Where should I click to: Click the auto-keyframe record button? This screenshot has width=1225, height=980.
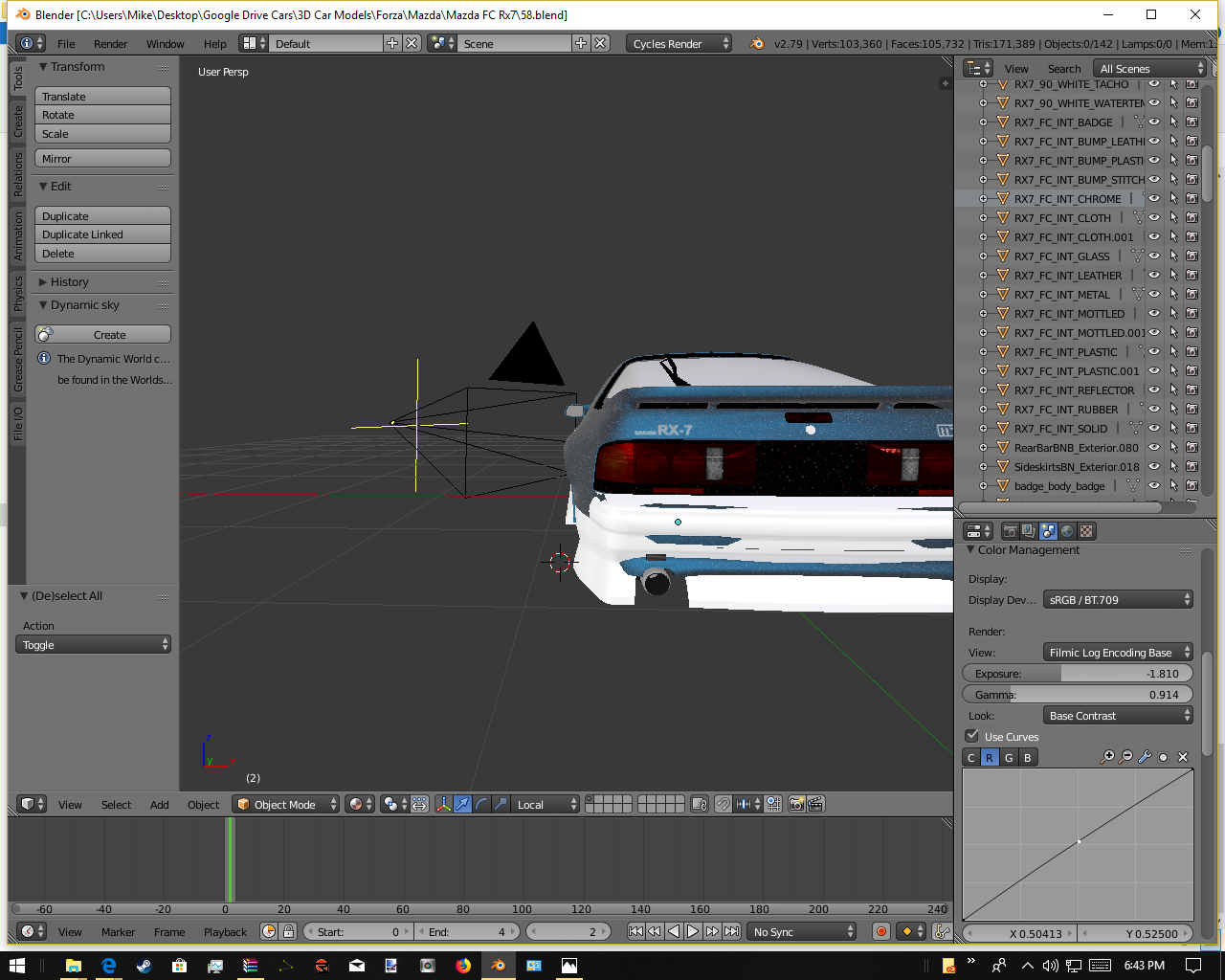tap(881, 931)
